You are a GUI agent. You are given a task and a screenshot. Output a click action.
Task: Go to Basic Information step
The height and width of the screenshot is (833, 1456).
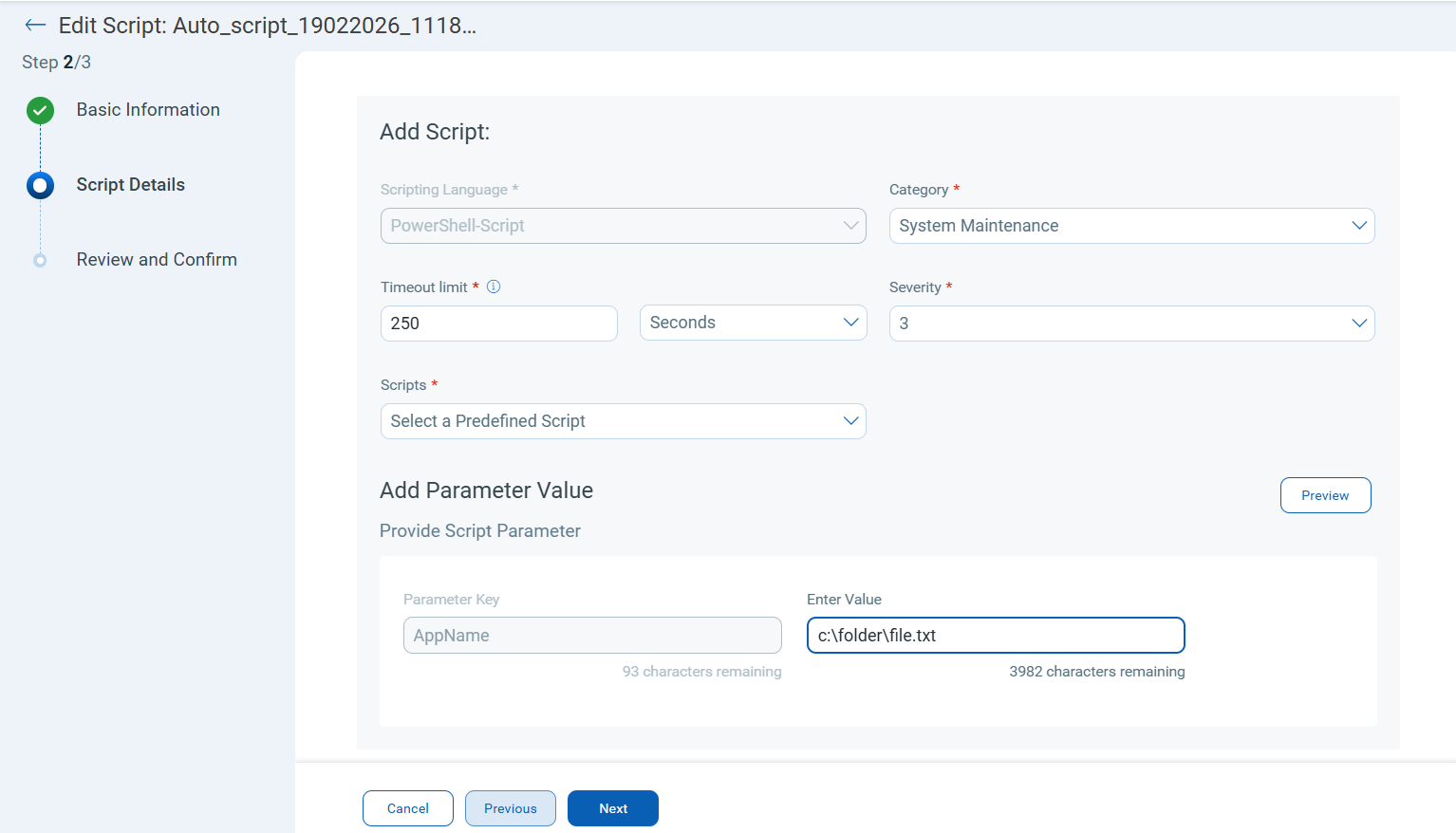(x=148, y=110)
